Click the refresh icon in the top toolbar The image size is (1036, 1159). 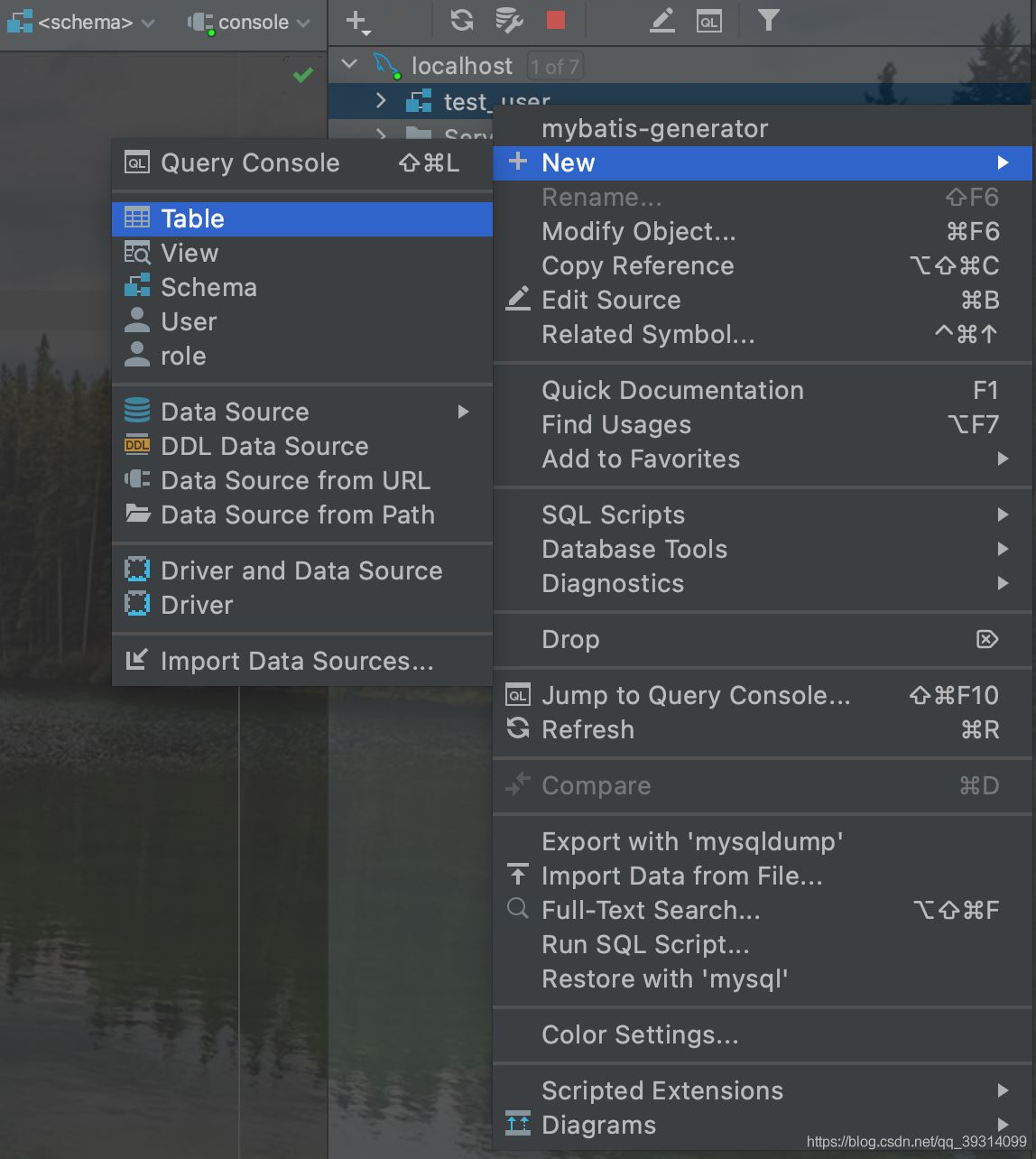tap(462, 20)
